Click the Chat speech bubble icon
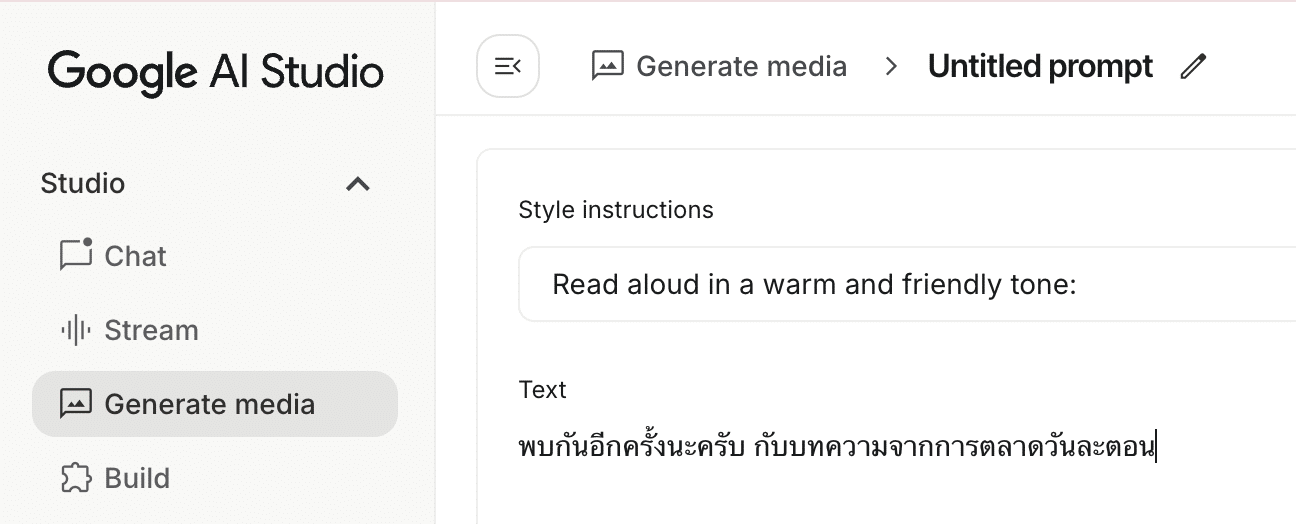Viewport: 1296px width, 524px height. [x=76, y=255]
